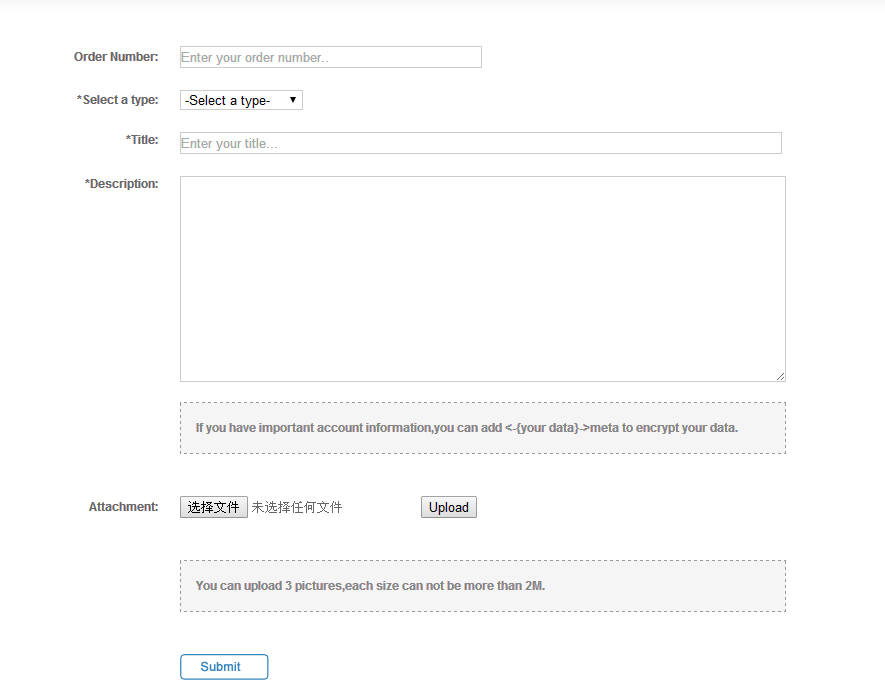
Task: Click the 未选择任何文件 file status text
Action: [x=296, y=507]
